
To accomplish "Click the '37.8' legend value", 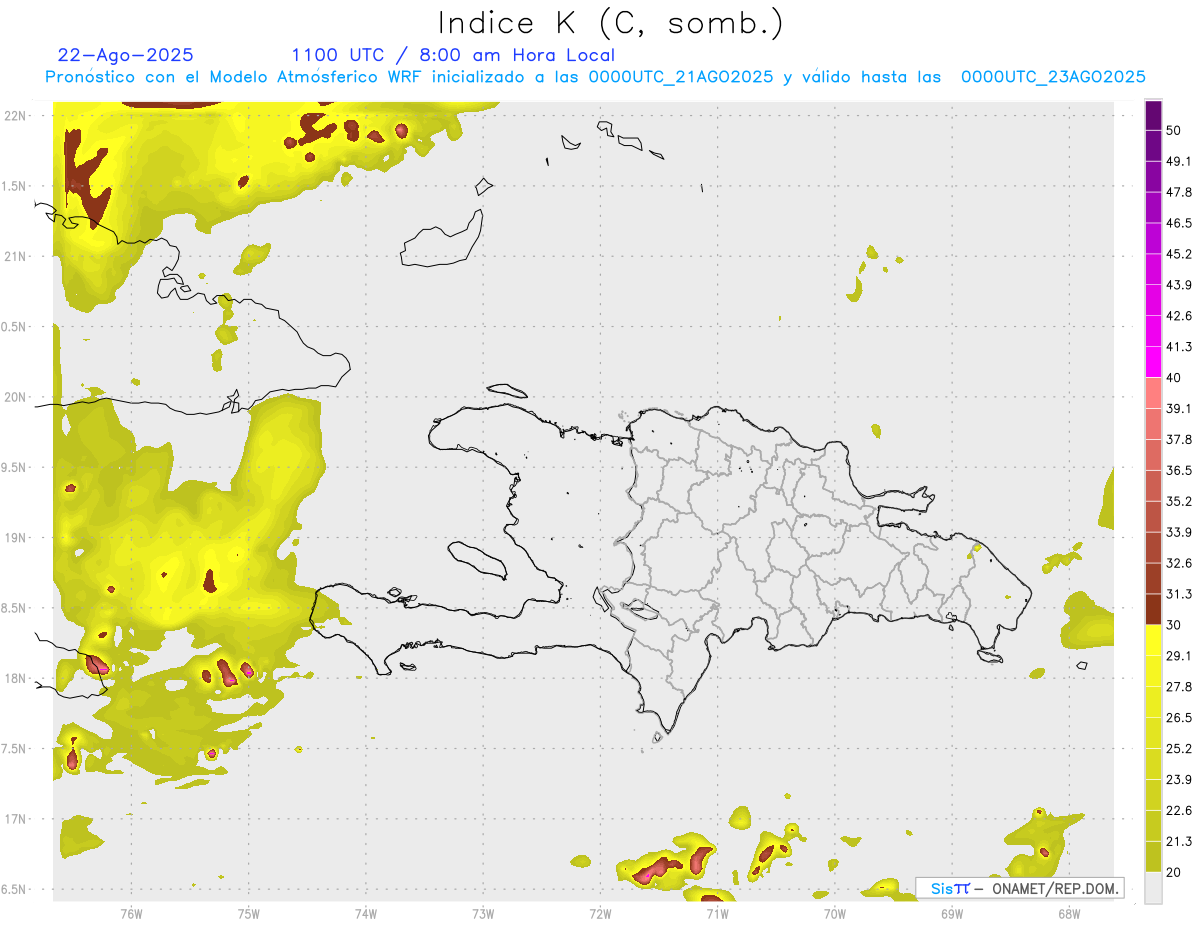I will (x=1179, y=439).
